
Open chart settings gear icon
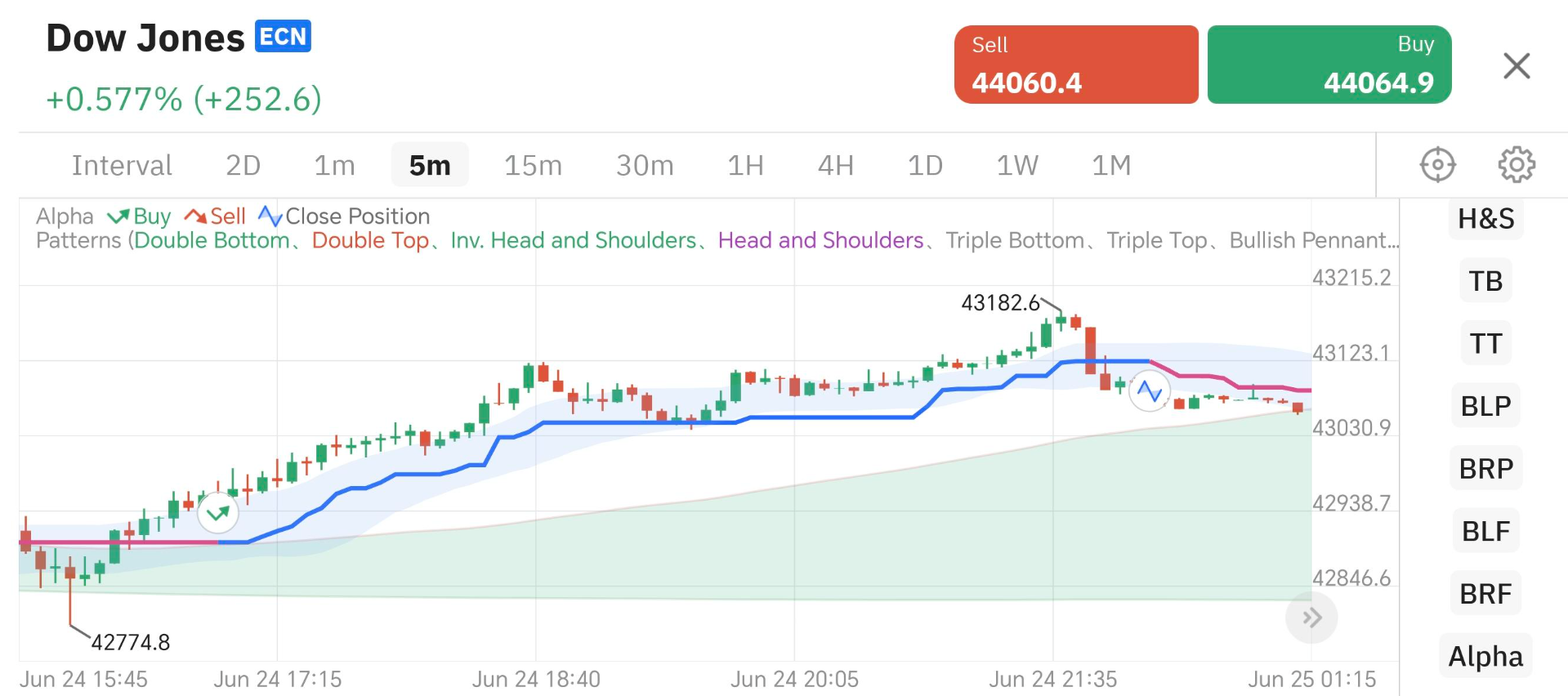coord(1516,165)
